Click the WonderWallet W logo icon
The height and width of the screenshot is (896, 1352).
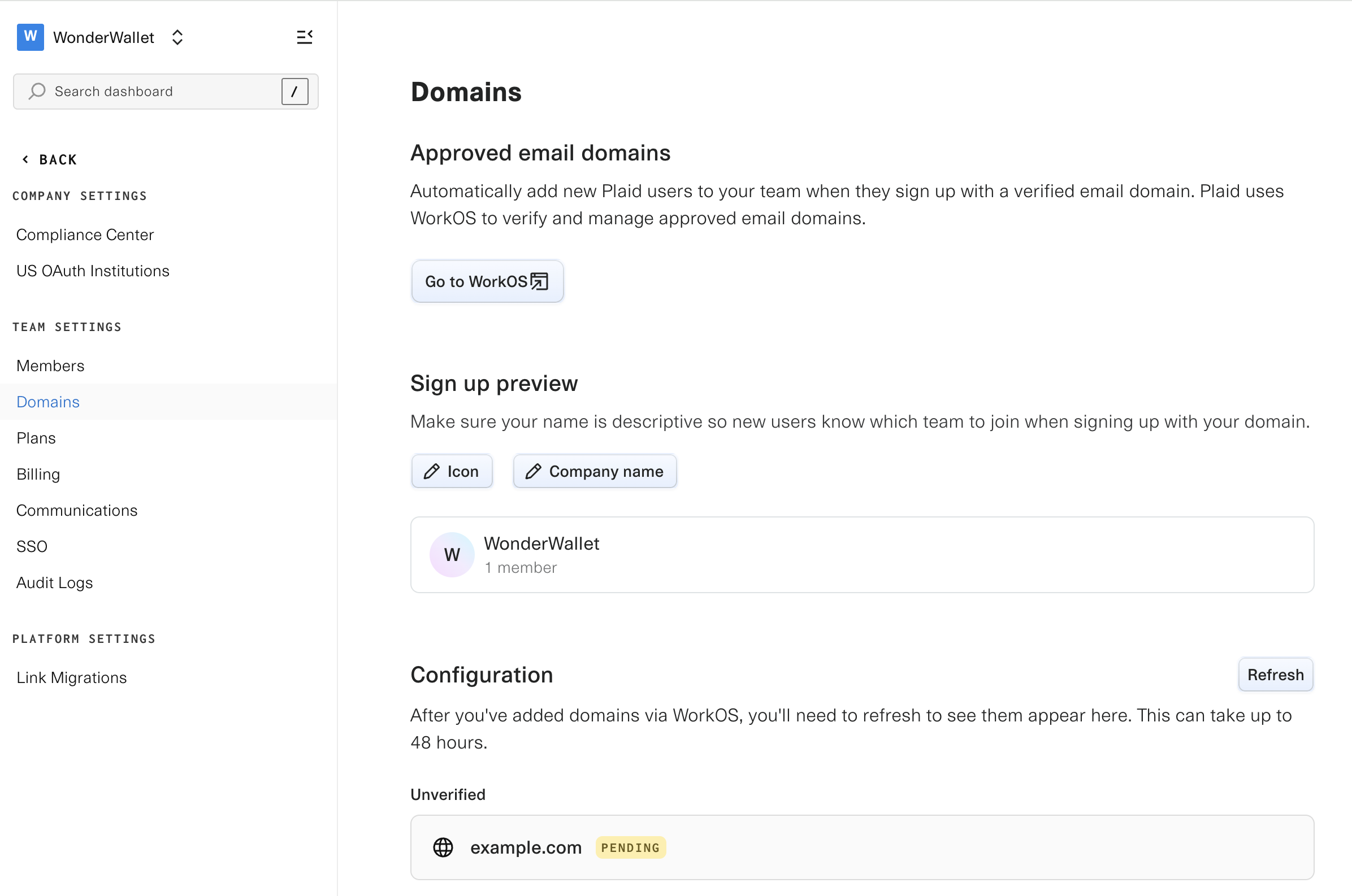31,37
